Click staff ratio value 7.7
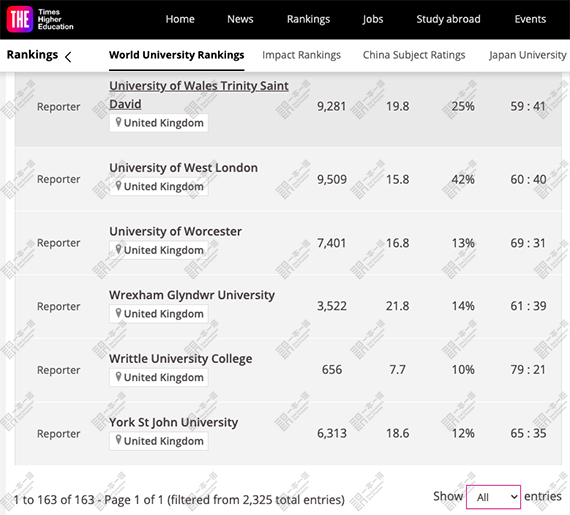 (398, 370)
